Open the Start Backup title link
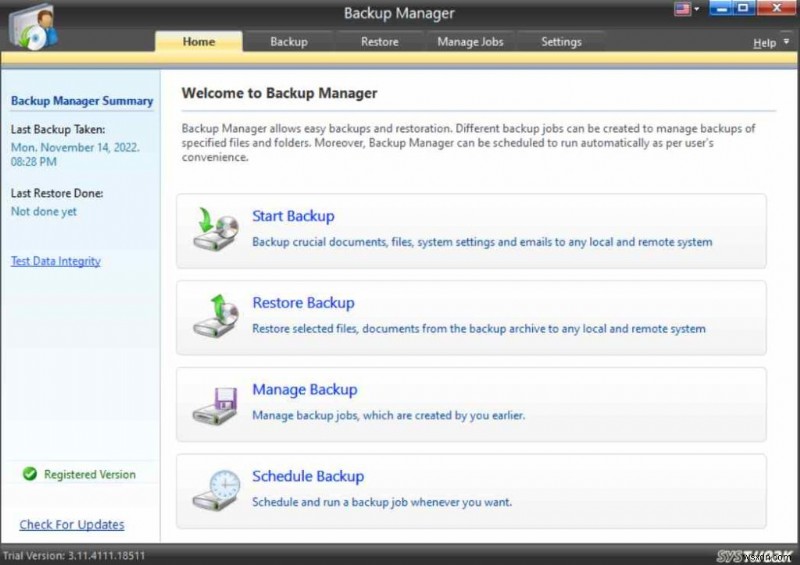 click(293, 216)
